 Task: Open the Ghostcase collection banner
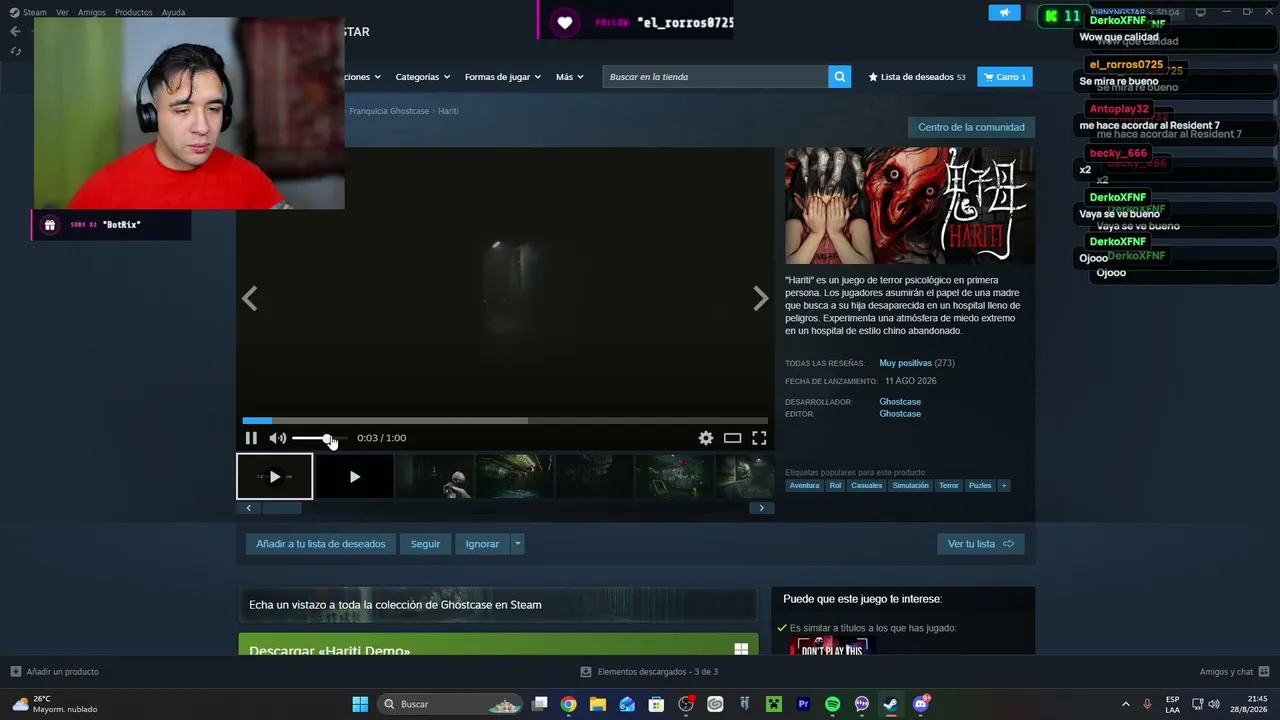(497, 604)
